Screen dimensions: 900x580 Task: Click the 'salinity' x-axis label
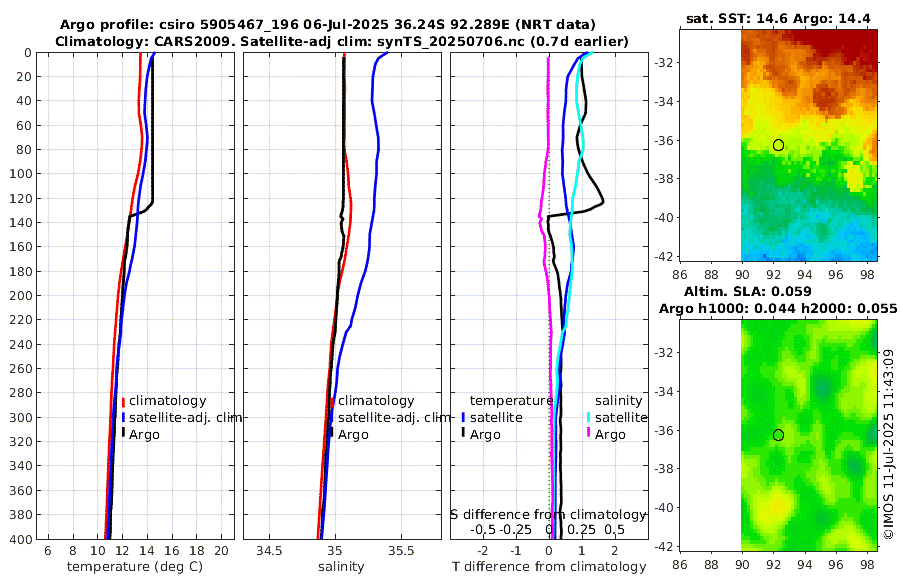point(341,567)
